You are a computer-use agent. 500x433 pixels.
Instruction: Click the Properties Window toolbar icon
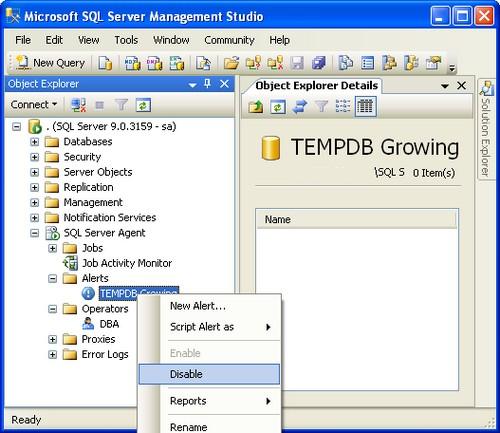(x=433, y=63)
